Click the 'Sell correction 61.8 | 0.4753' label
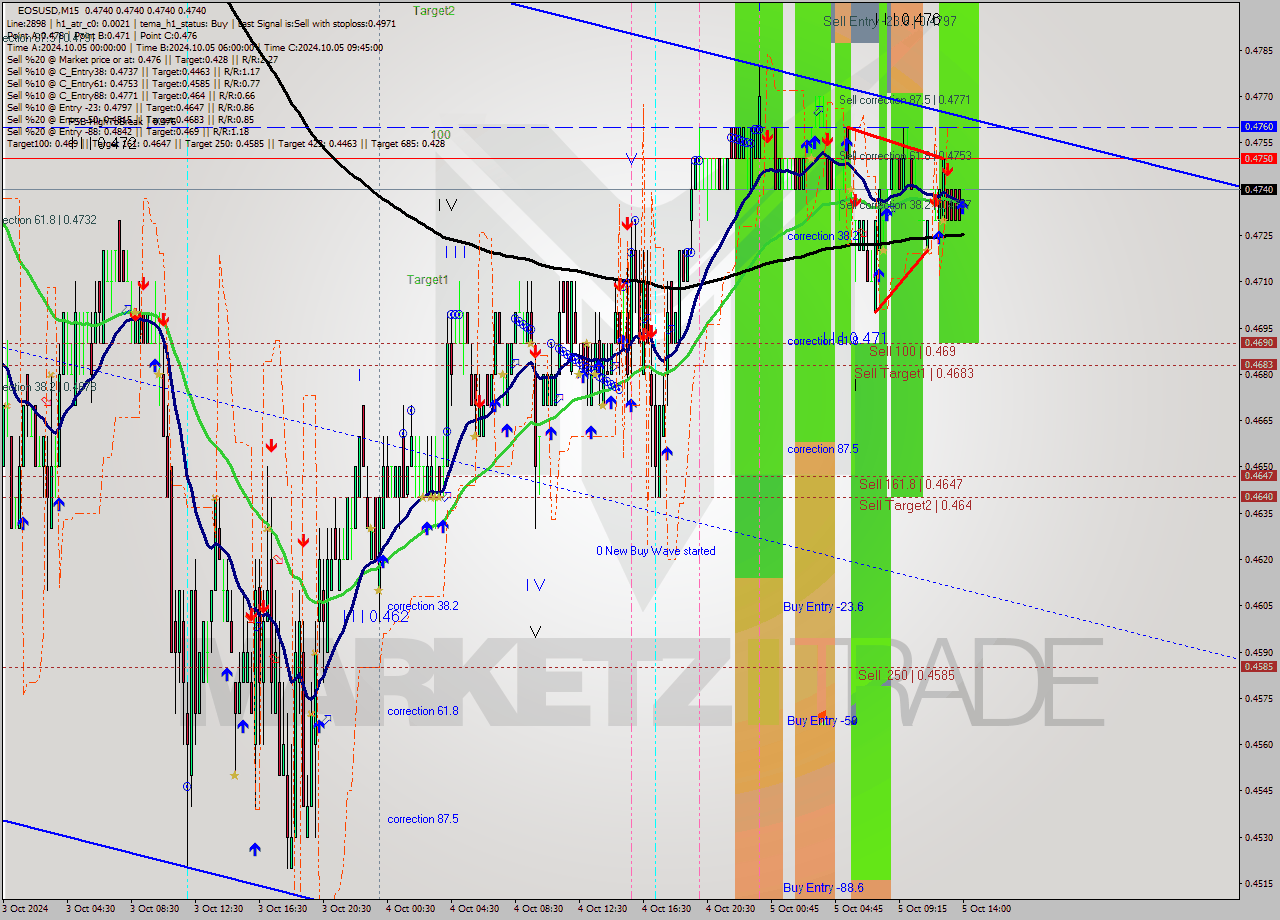 coord(905,156)
